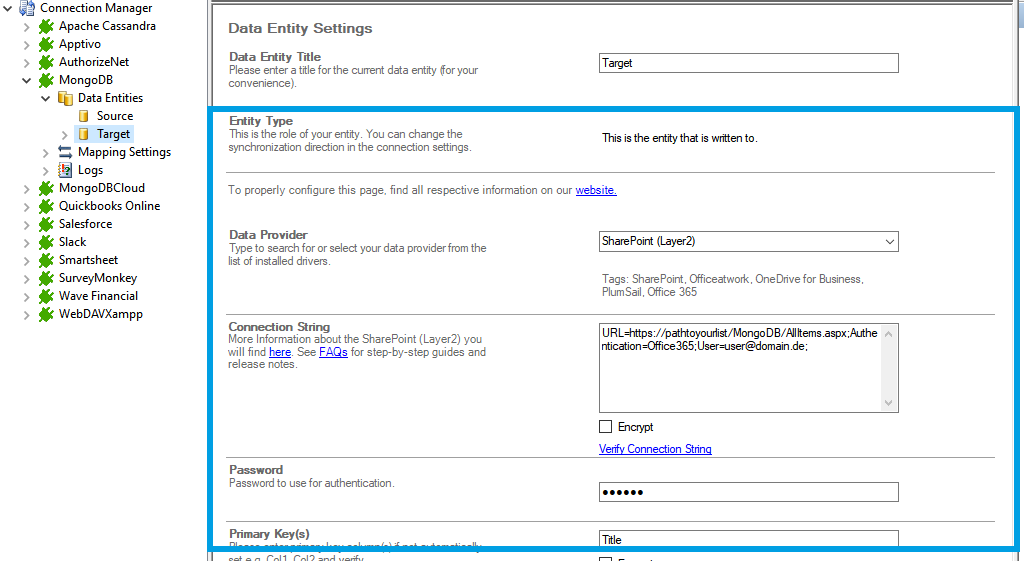1024x561 pixels.
Task: Collapse the MongoDB tree node
Action: pyautogui.click(x=27, y=80)
